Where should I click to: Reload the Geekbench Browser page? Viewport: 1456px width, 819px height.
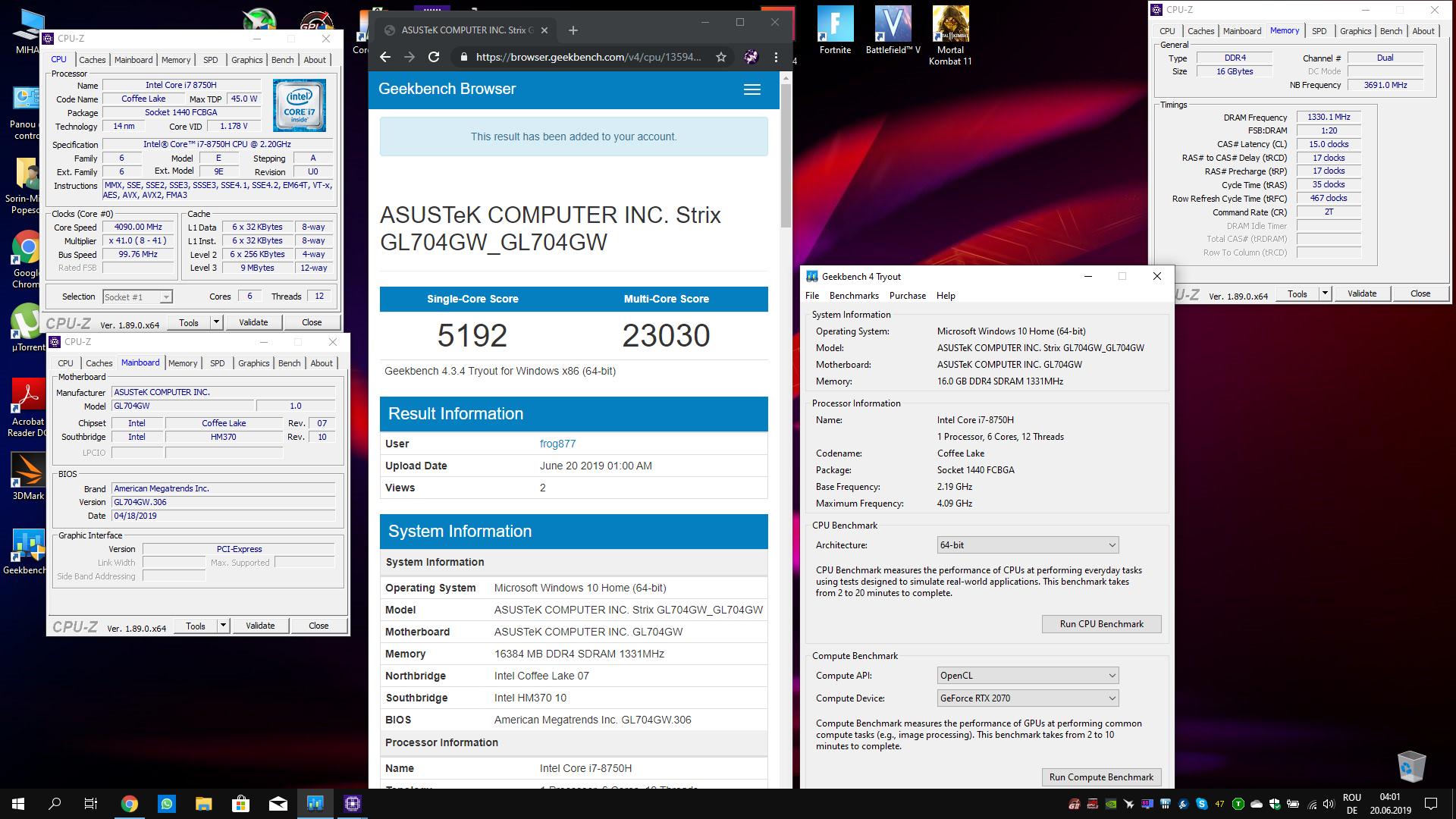tap(434, 57)
